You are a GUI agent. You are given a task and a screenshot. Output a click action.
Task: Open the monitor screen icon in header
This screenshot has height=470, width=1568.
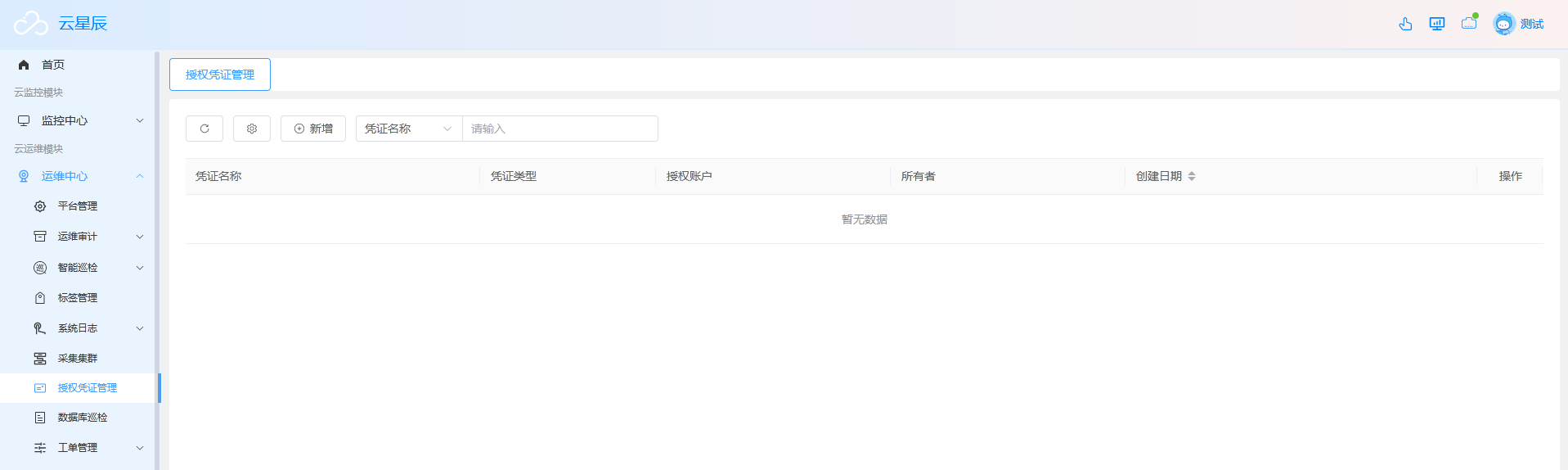(x=1437, y=24)
